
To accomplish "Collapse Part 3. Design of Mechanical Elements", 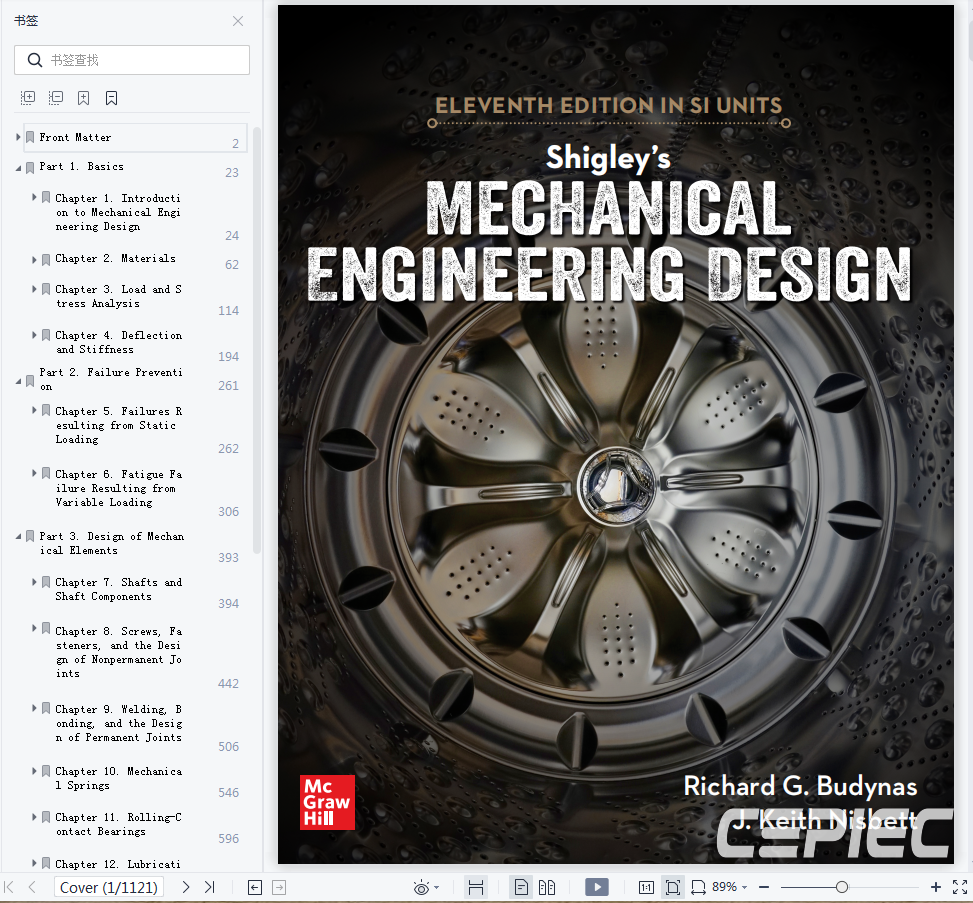I will click(x=18, y=536).
